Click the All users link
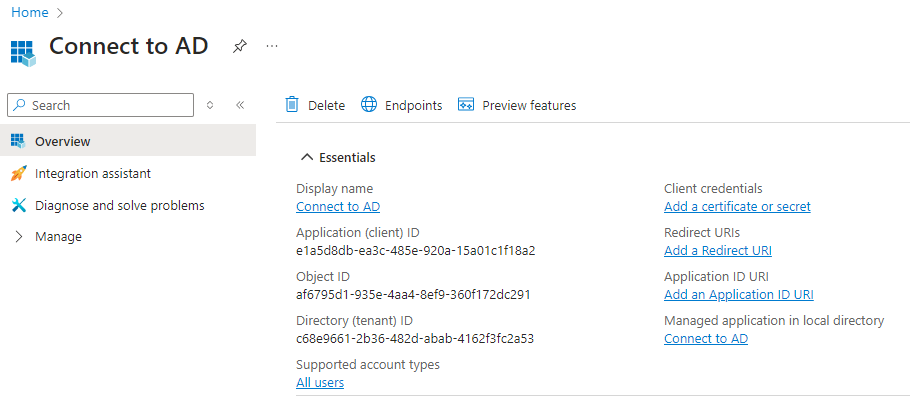Viewport: 910px width, 409px height. pyautogui.click(x=320, y=382)
